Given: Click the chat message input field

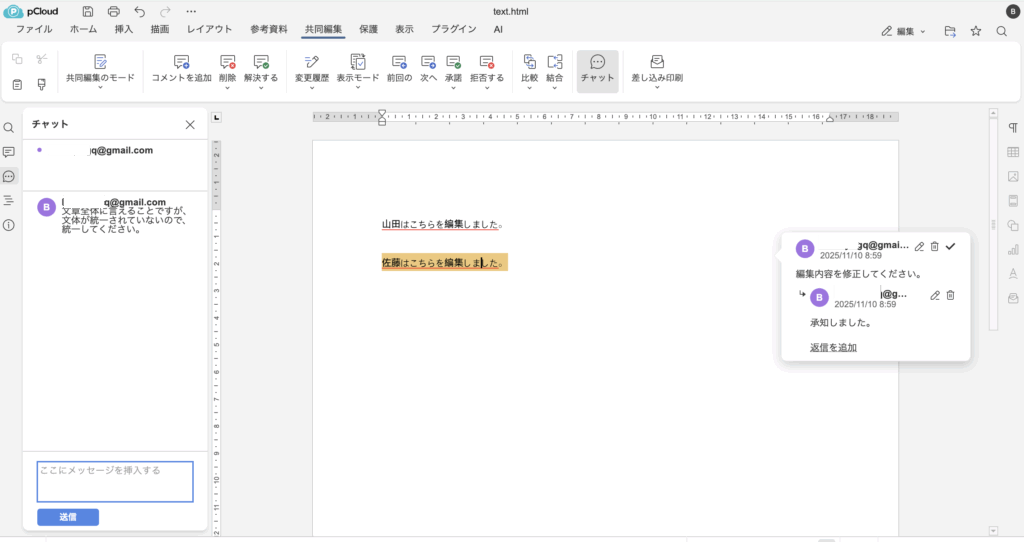Looking at the screenshot, I should click(115, 481).
